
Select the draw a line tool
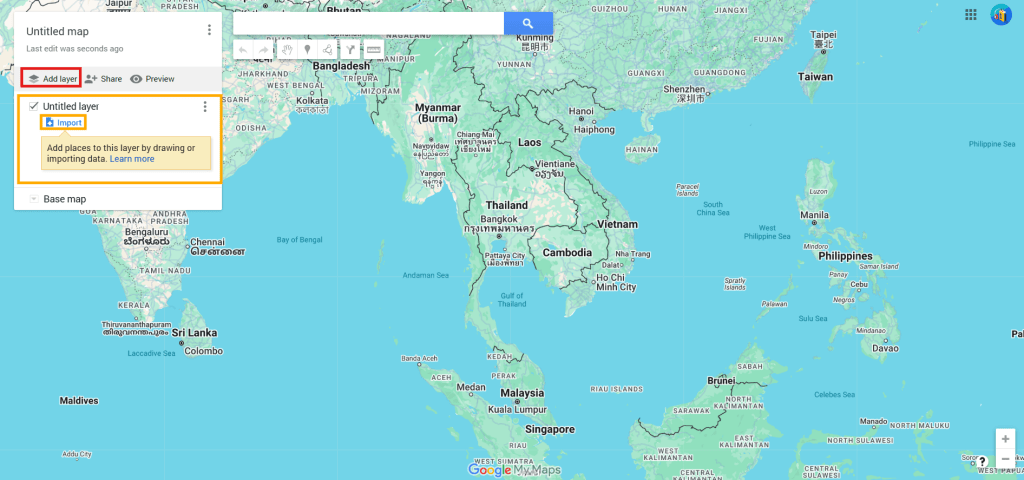tap(328, 49)
